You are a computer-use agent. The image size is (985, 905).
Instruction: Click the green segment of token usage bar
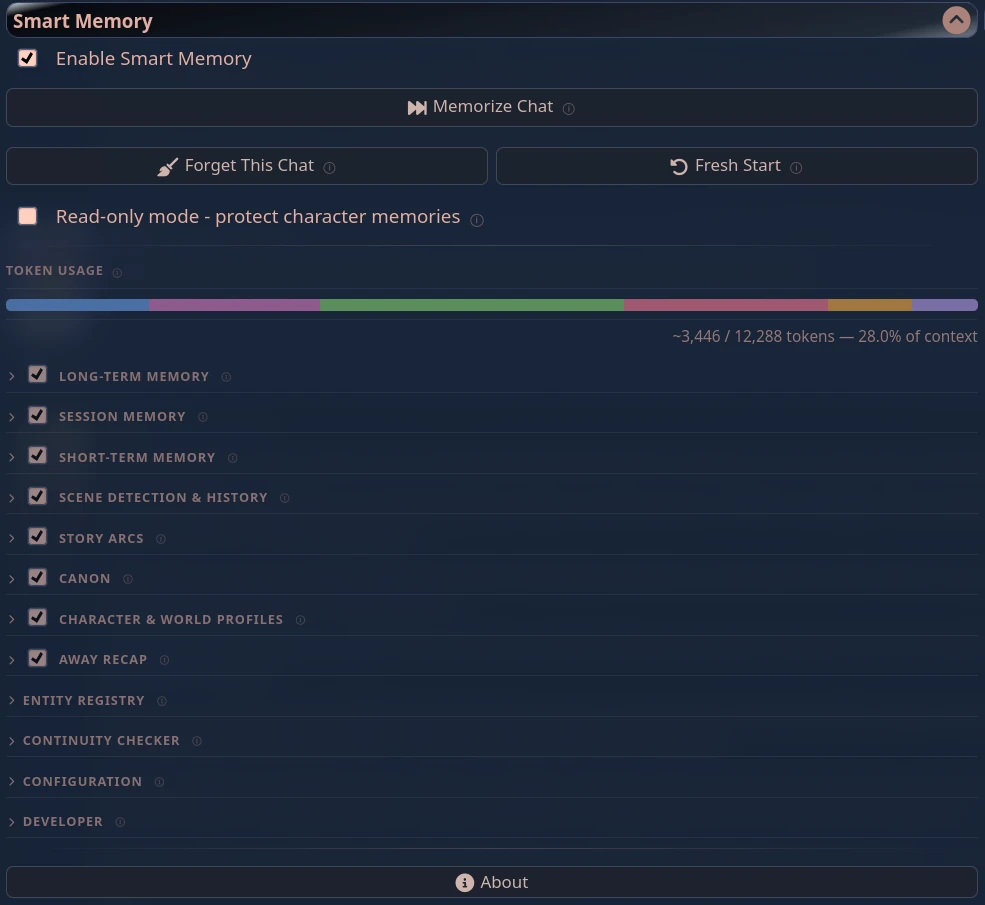472,305
